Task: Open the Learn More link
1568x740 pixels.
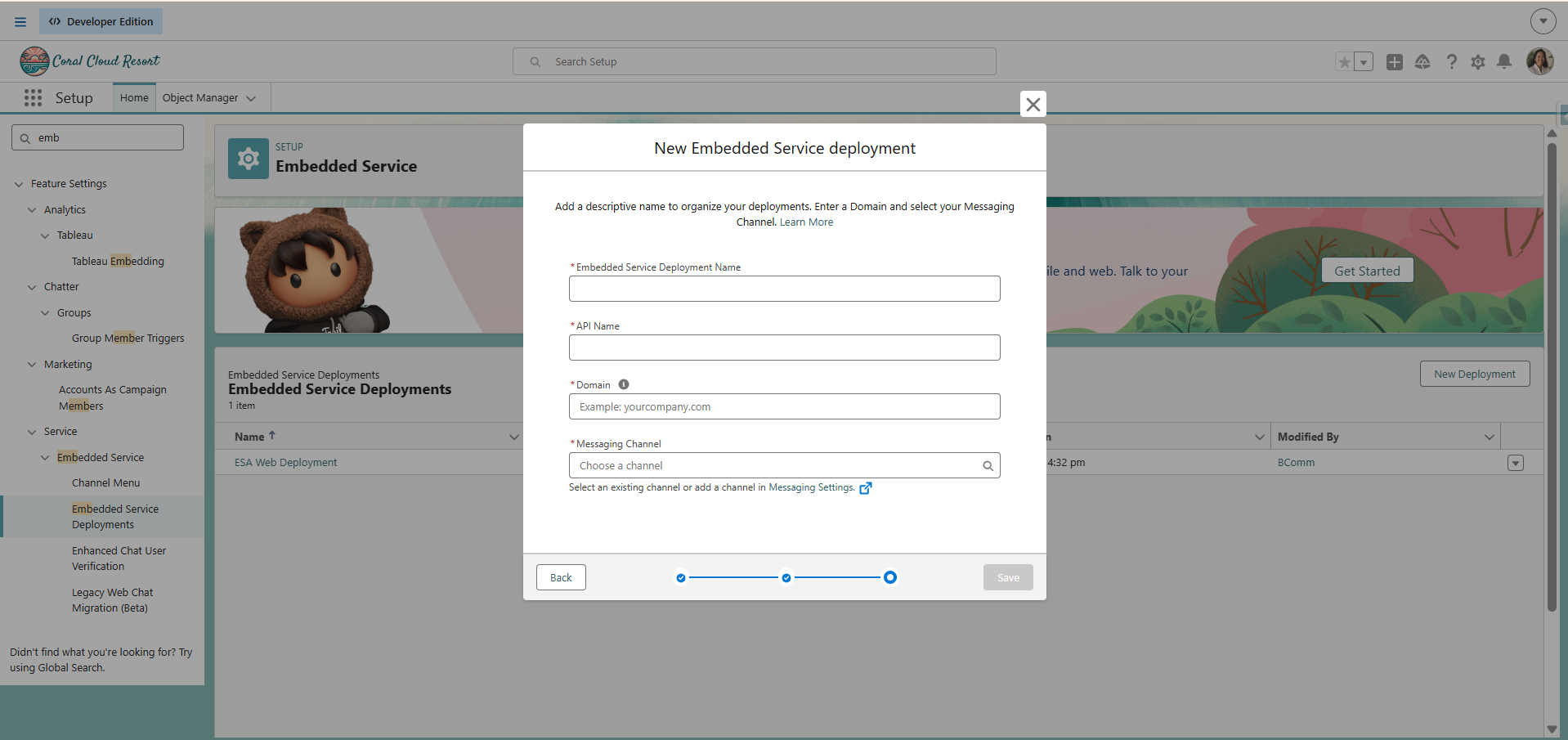Action: 806,222
